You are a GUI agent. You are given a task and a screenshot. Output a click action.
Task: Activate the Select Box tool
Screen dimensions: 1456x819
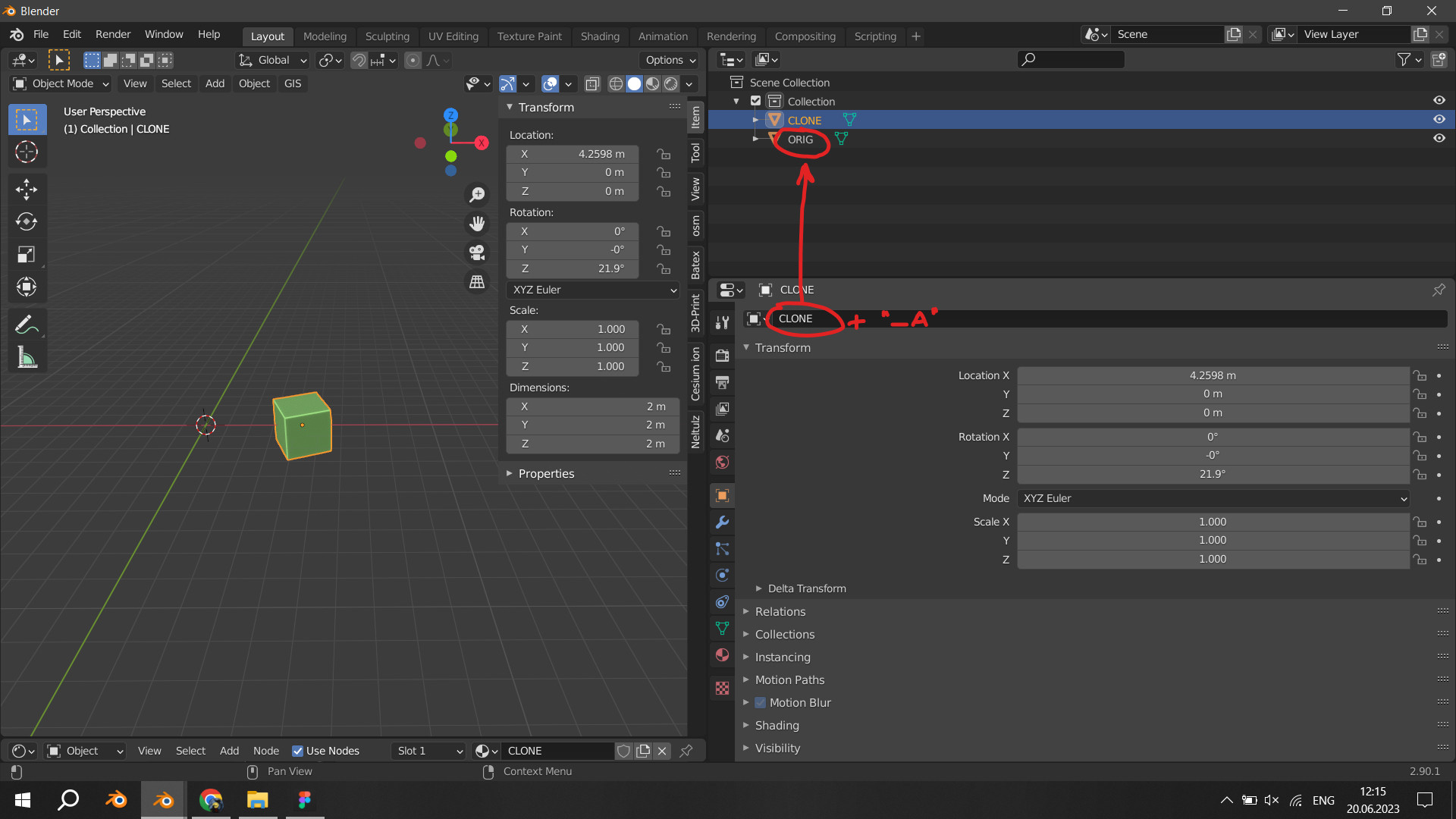(x=27, y=120)
